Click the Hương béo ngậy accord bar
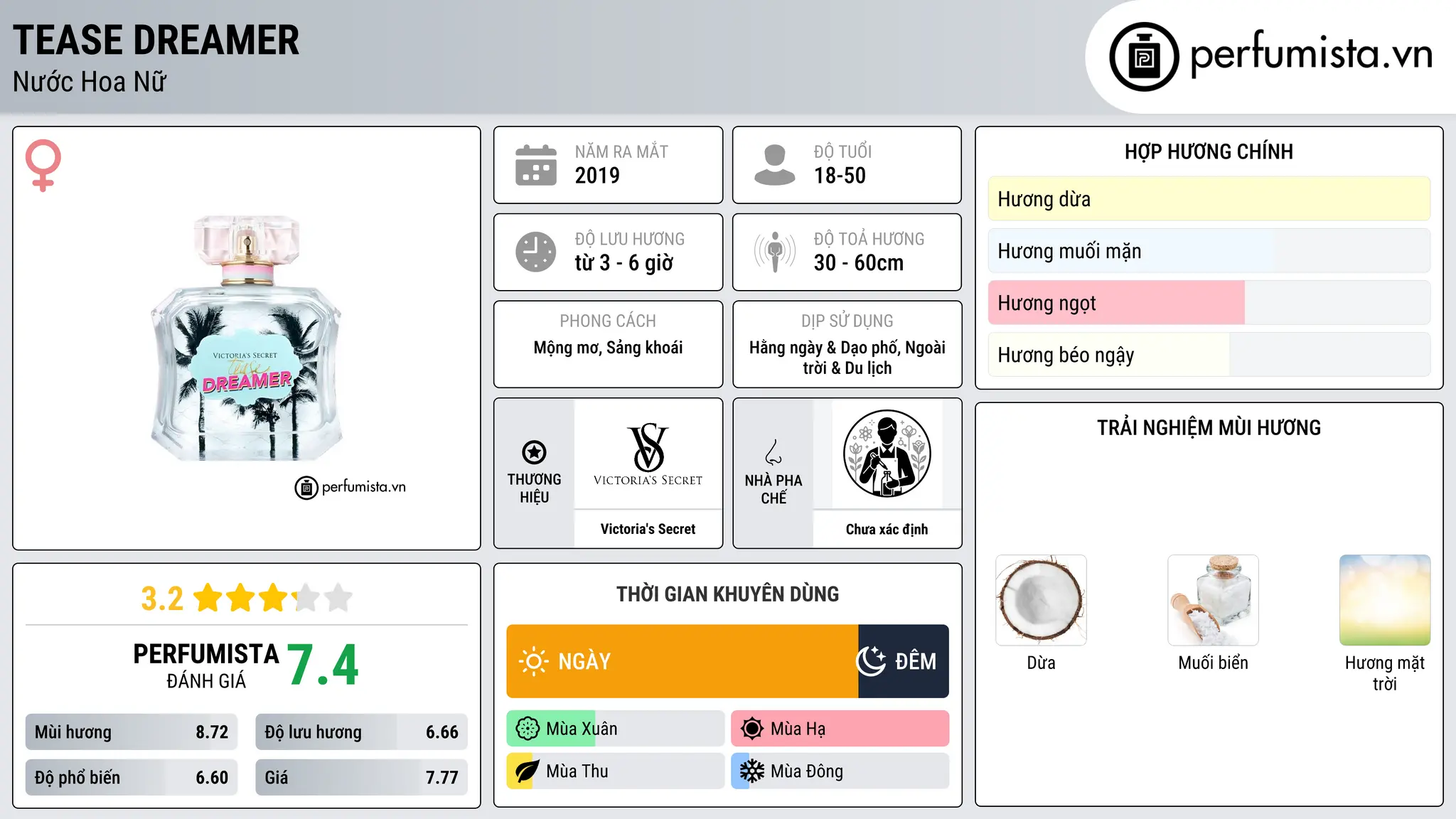Image resolution: width=1456 pixels, height=819 pixels. point(1209,355)
